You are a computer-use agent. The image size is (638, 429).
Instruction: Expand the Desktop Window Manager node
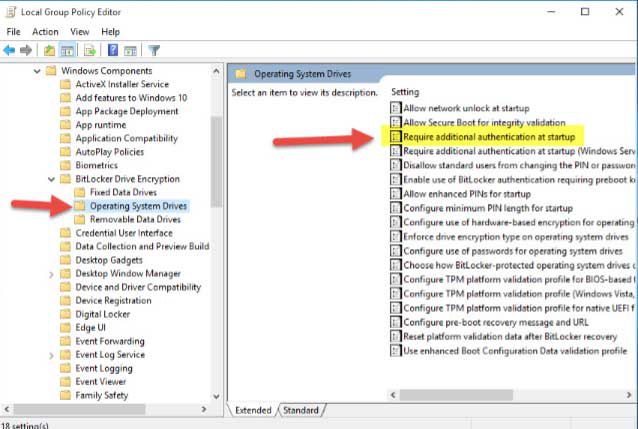coord(51,273)
